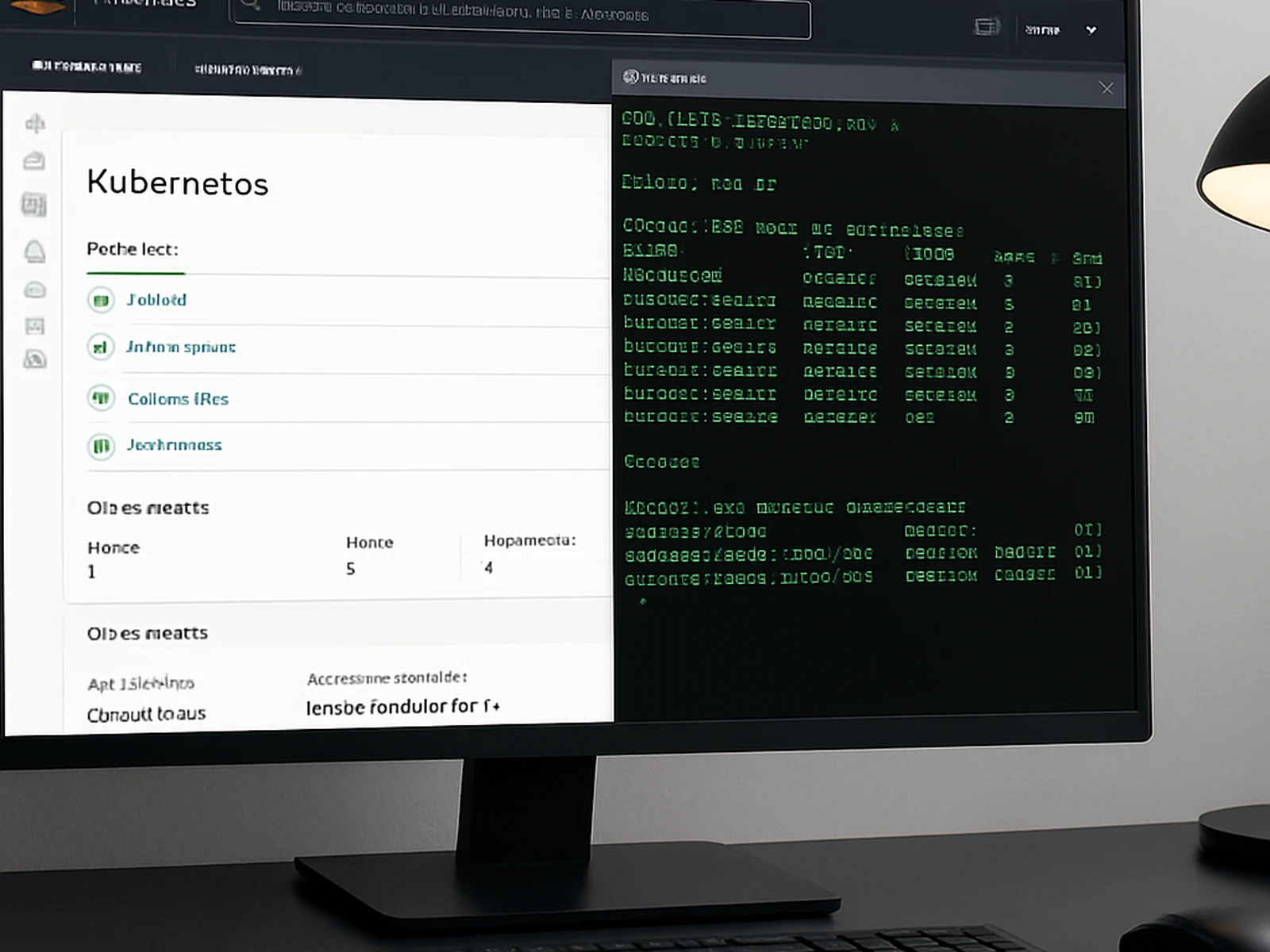Click the Colloms IRes link
Image resolution: width=1270 pixels, height=952 pixels.
tap(178, 399)
